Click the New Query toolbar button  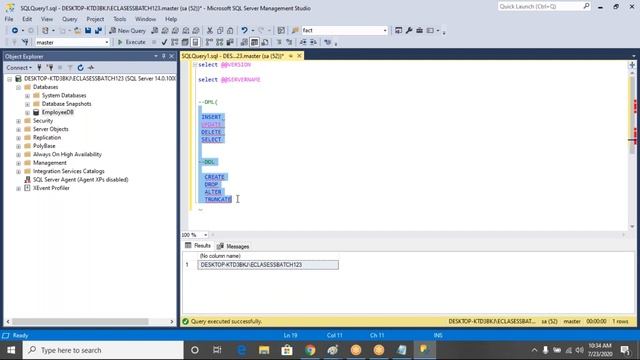127,31
